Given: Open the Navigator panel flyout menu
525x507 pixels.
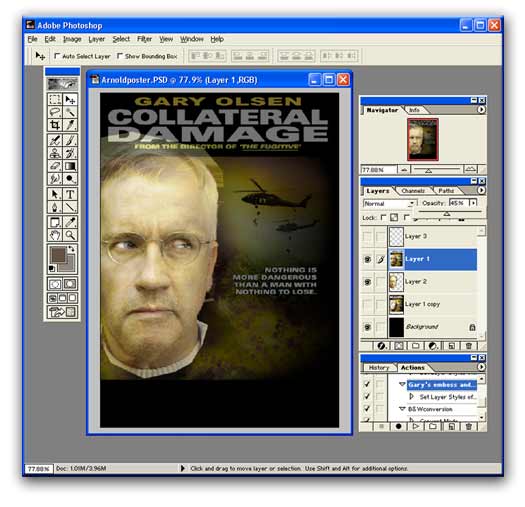Looking at the screenshot, I should [481, 110].
